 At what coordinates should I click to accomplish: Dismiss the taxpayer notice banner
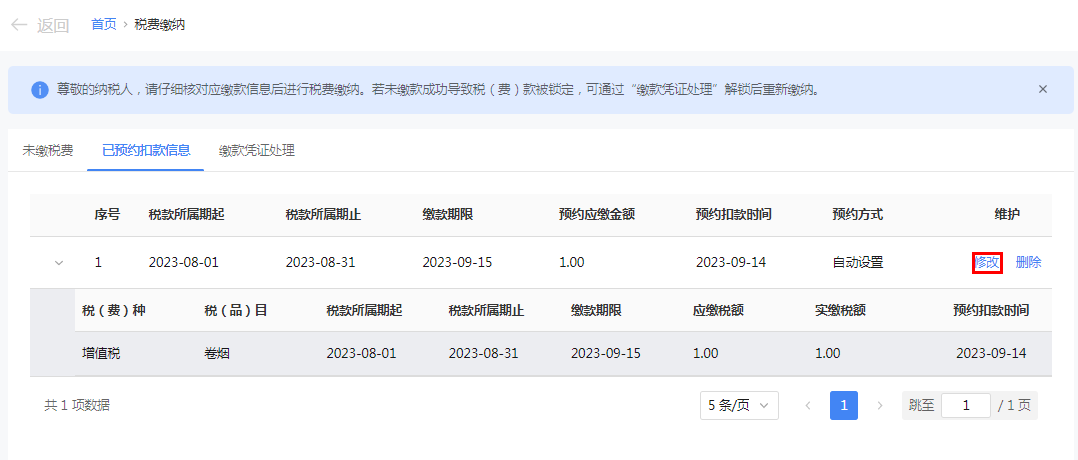[x=1042, y=89]
